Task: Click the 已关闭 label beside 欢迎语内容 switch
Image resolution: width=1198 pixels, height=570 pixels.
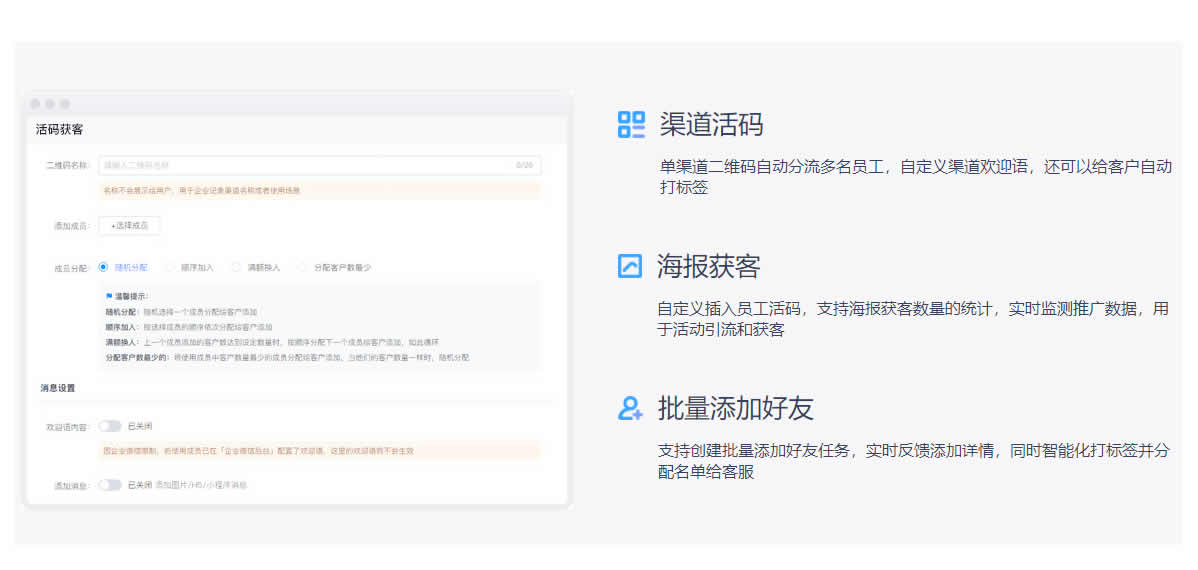Action: pos(140,426)
